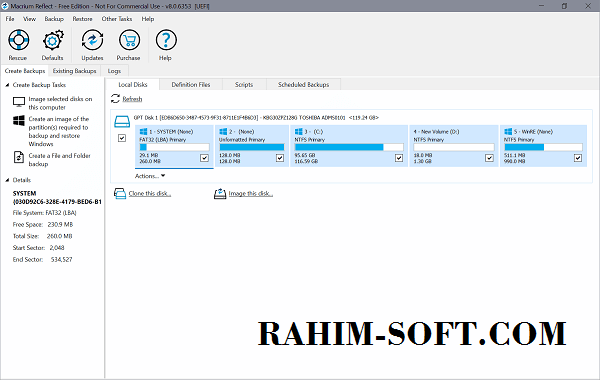Open the Actions dropdown
The height and width of the screenshot is (380, 600).
[x=150, y=176]
